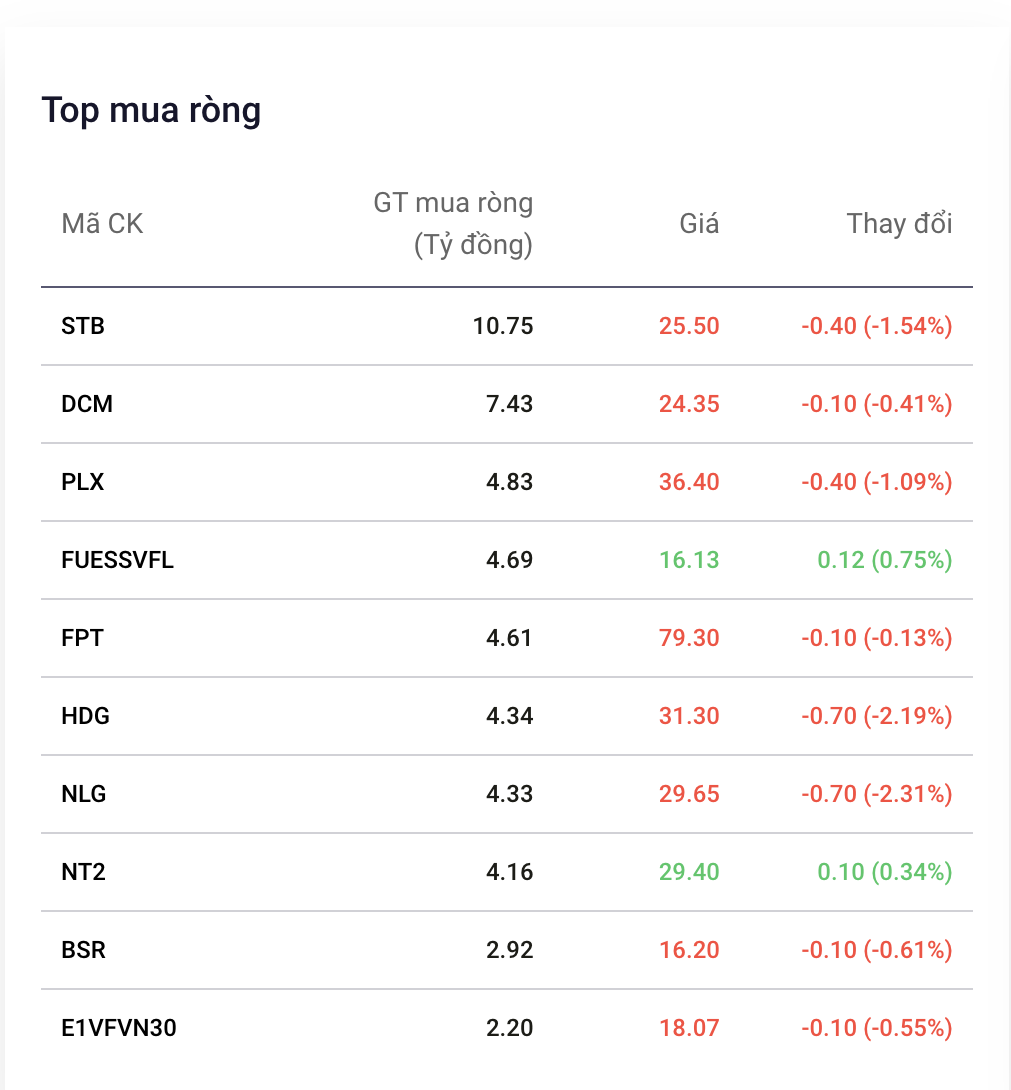Click the Giá column header
Image resolution: width=1011 pixels, height=1090 pixels.
699,224
